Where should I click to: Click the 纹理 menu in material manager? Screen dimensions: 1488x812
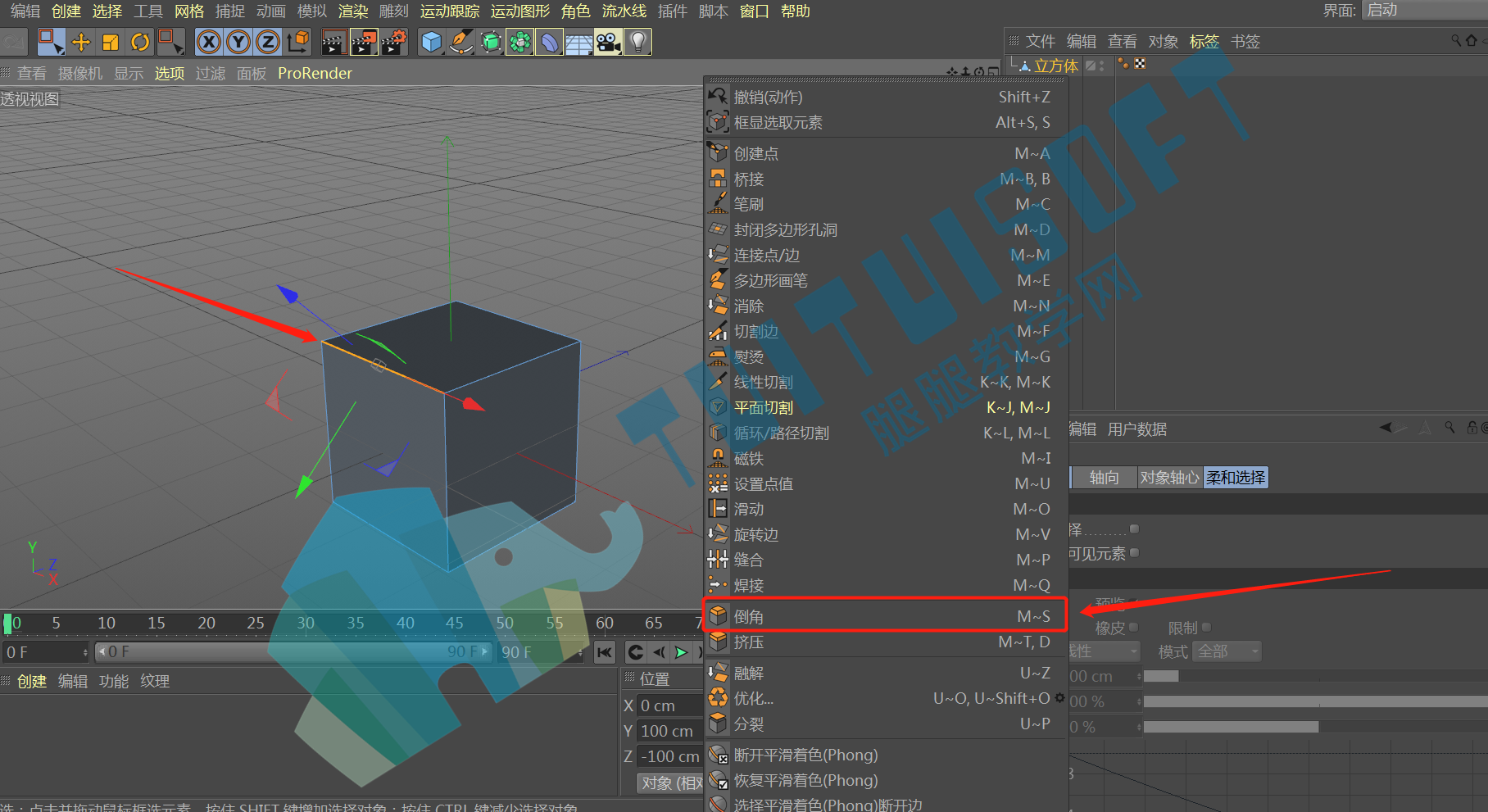pos(155,681)
